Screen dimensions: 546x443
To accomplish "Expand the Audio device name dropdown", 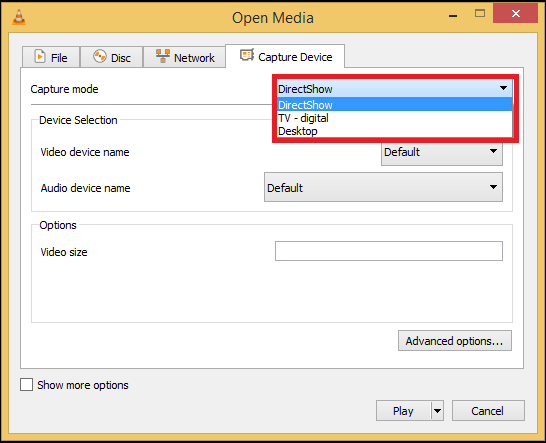I will pyautogui.click(x=383, y=187).
